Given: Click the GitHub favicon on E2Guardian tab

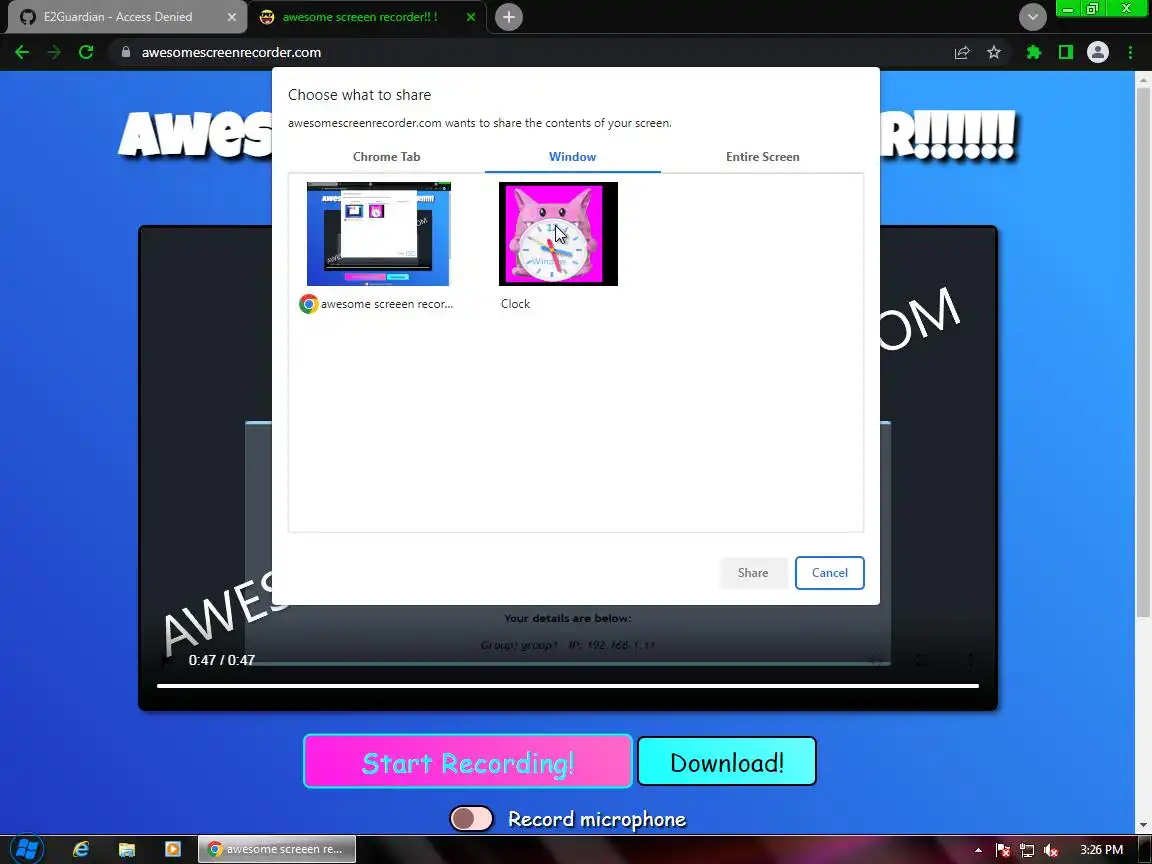Looking at the screenshot, I should (28, 17).
